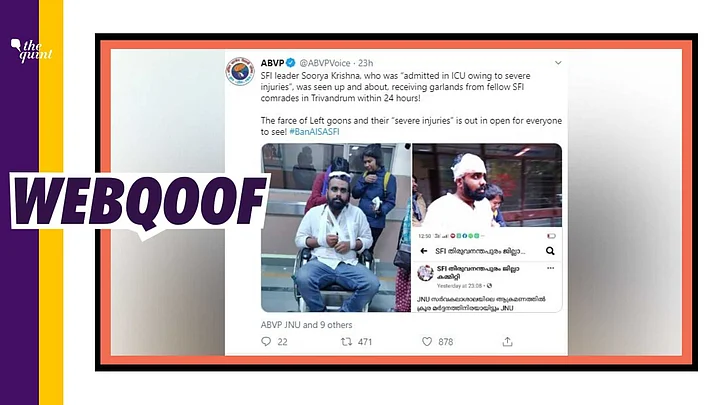Screen dimensions: 720x405
Task: Click The Quint logo
Action: tap(31, 50)
